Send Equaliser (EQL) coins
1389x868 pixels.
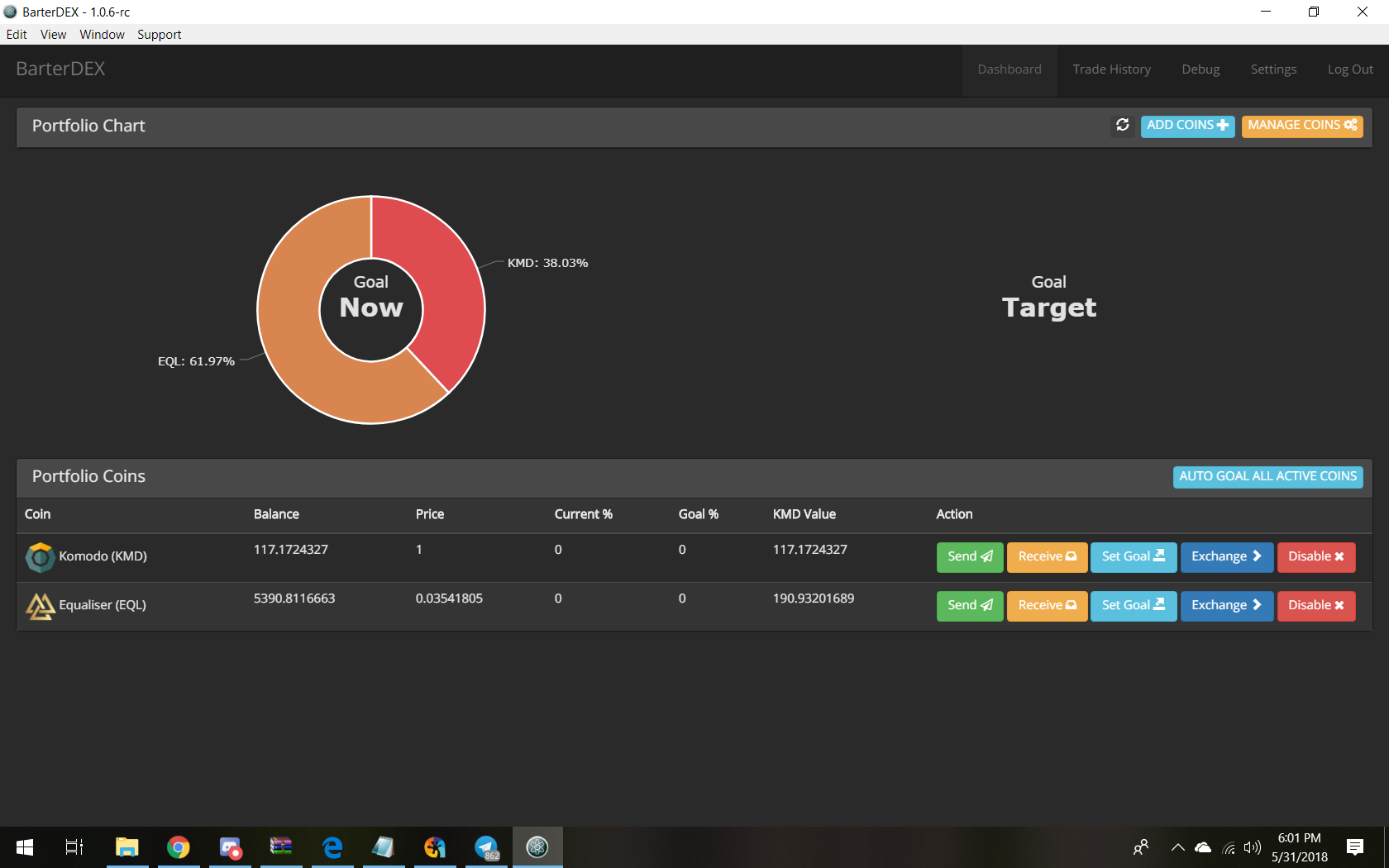(x=970, y=606)
